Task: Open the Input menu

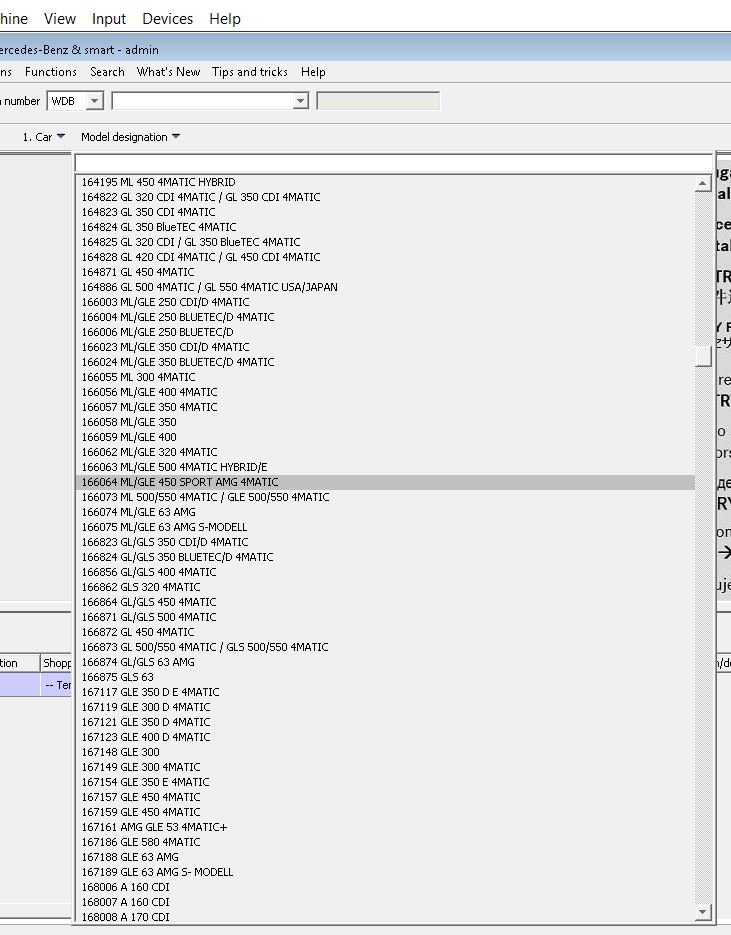Action: (109, 18)
